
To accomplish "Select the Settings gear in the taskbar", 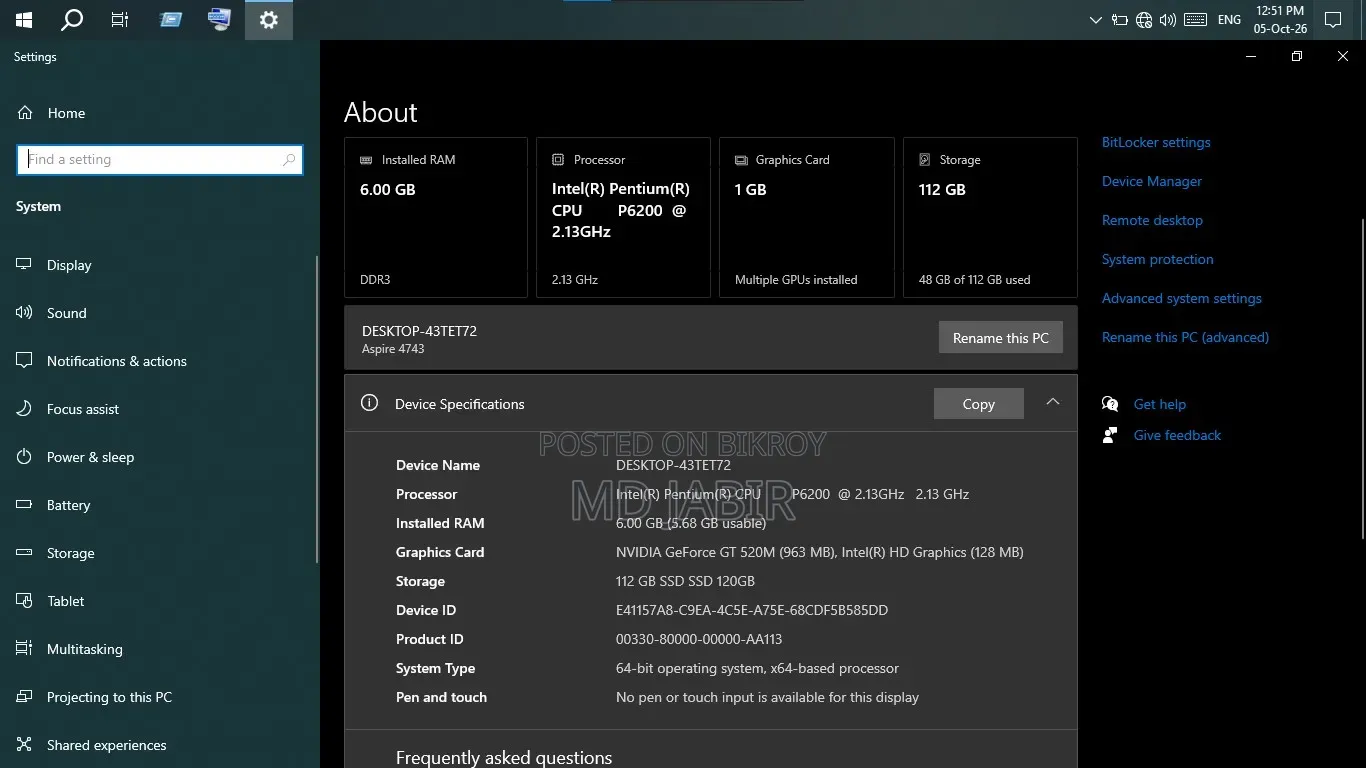I will (268, 19).
